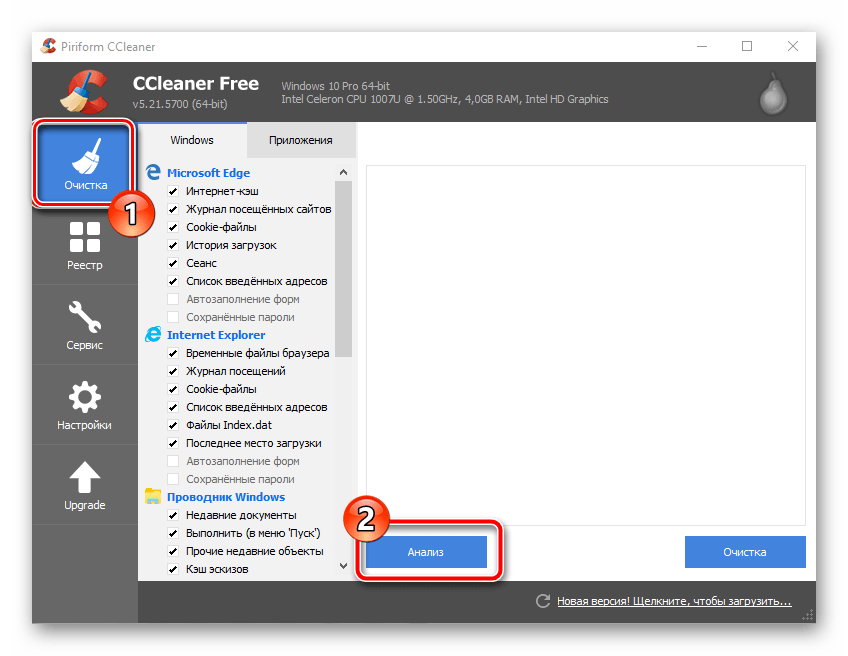Uncheck Прочие недавние объекты checkbox
Image resolution: width=848 pixels, height=656 pixels.
[173, 551]
